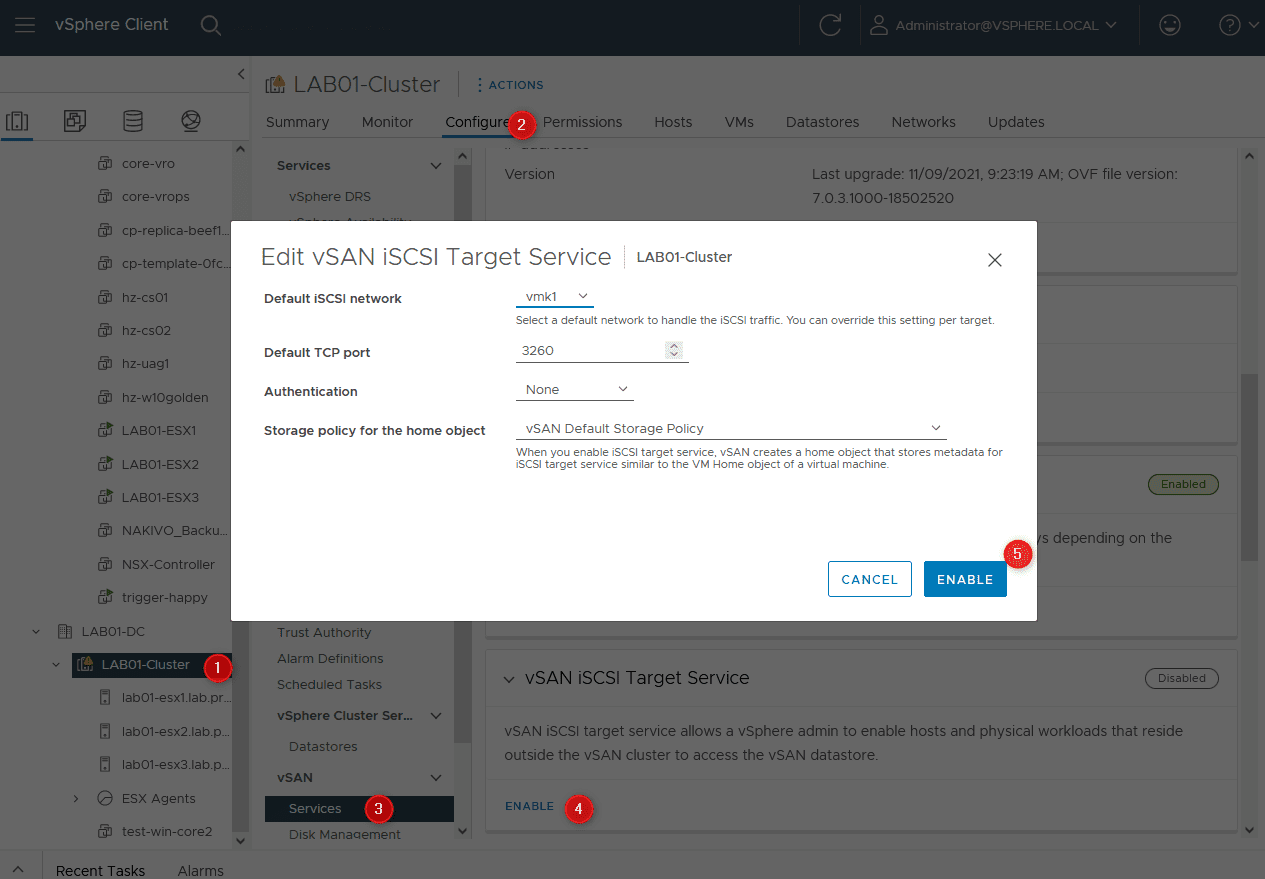The width and height of the screenshot is (1265, 879).
Task: Click the datacenter icon beside LAB01-DC
Action: 64,631
